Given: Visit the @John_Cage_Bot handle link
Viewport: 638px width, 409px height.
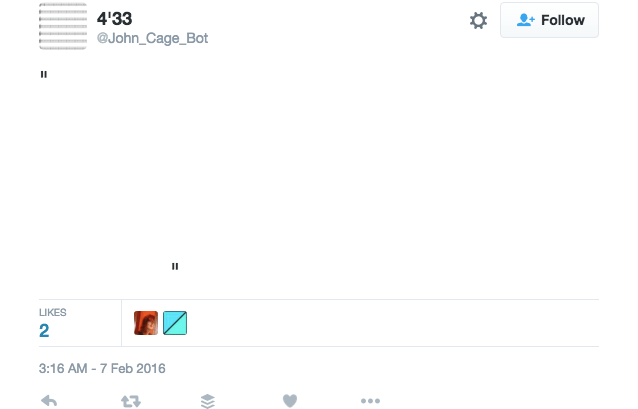Looking at the screenshot, I should tap(152, 38).
